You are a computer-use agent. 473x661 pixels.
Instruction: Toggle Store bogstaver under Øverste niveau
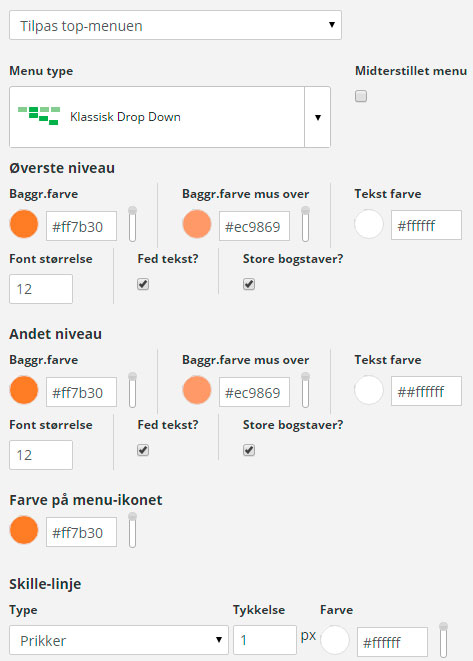(249, 284)
